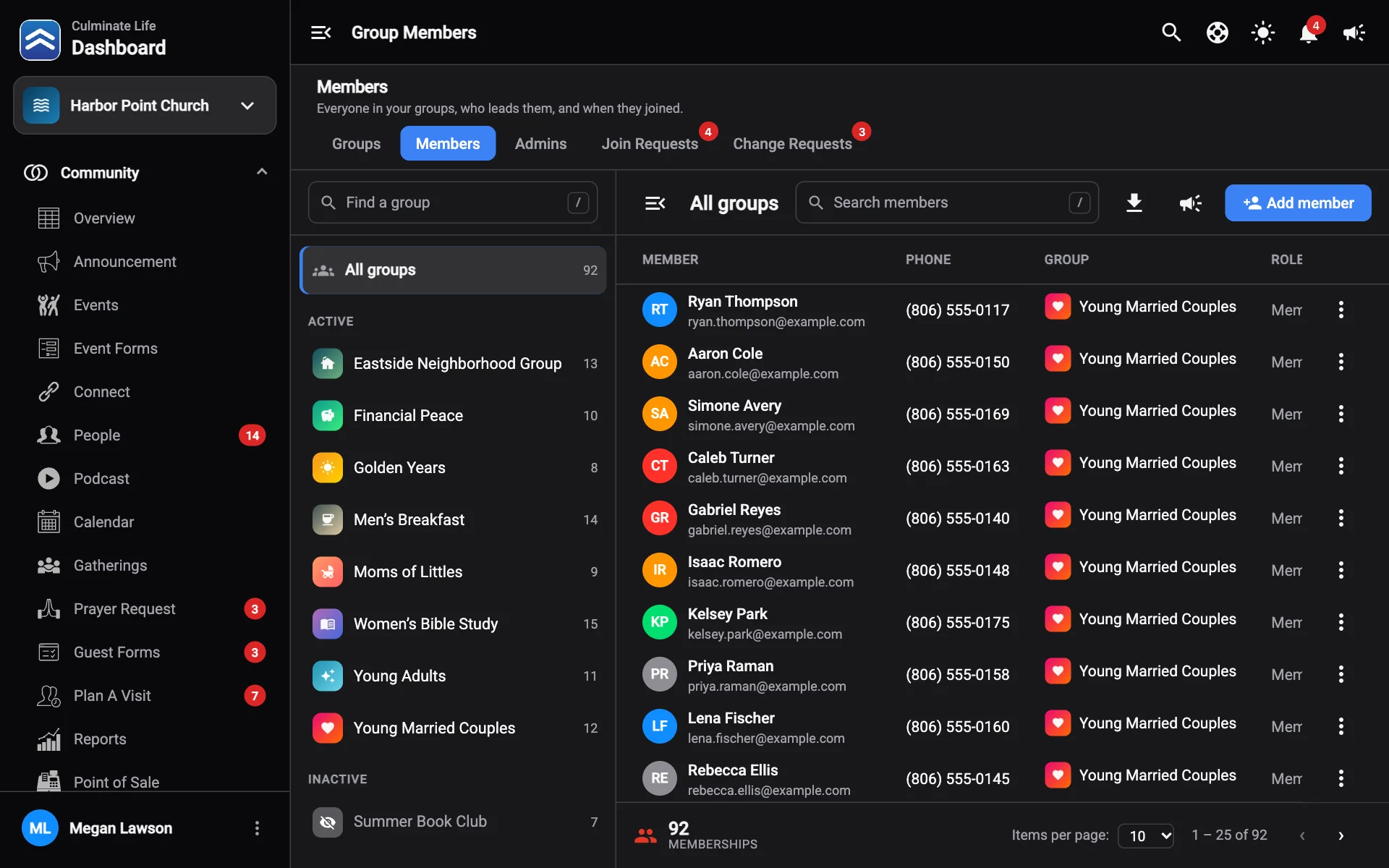
Task: Expand the Harbor Point Church selector
Action: tap(145, 106)
